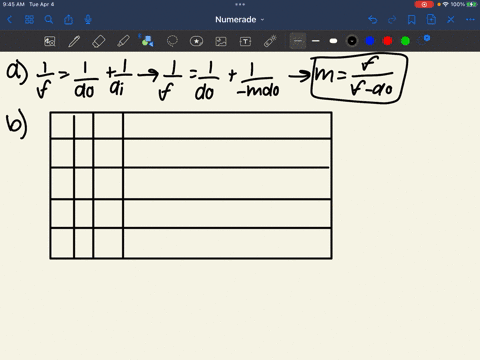
Task: Tap the battery status indicator
Action: point(471,4)
